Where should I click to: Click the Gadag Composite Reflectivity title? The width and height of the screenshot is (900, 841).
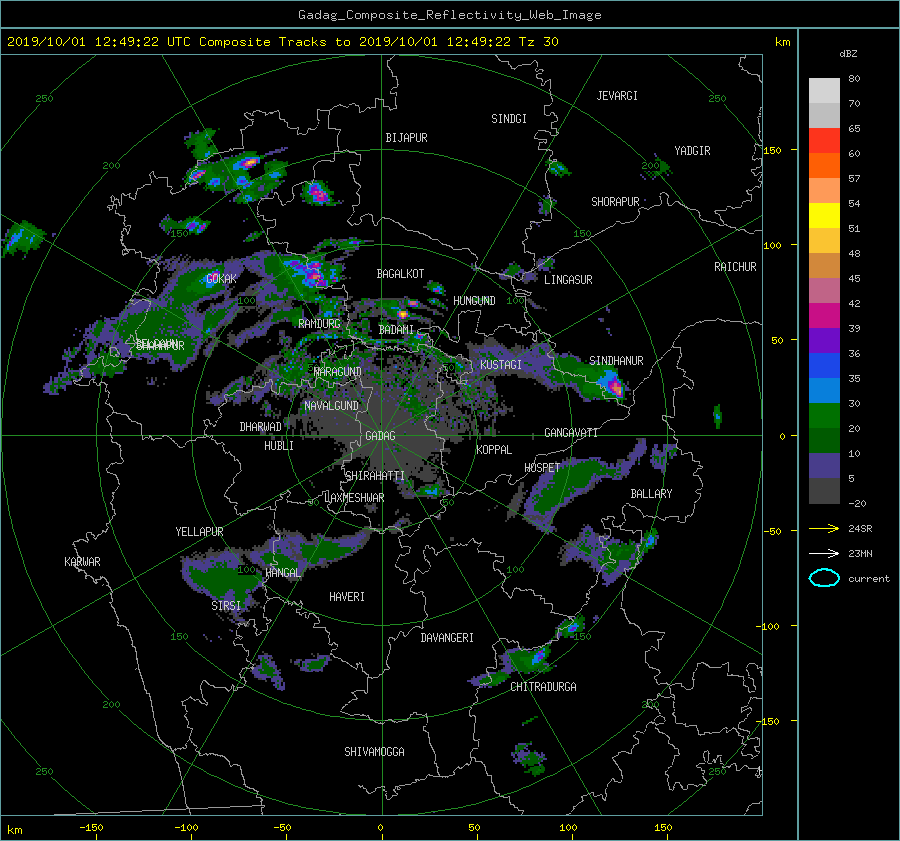[450, 15]
